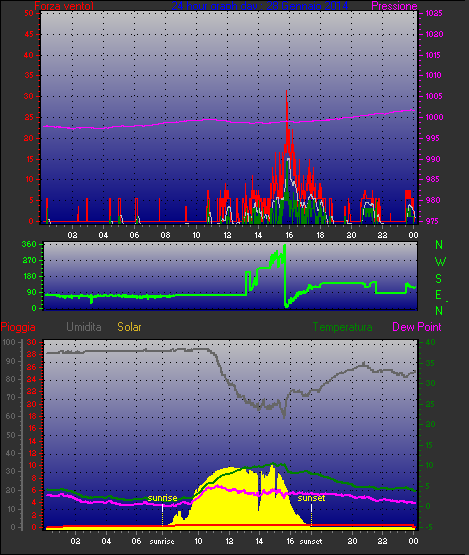Click the sunset label on bottom time axis
469x555 pixels.
click(311, 542)
